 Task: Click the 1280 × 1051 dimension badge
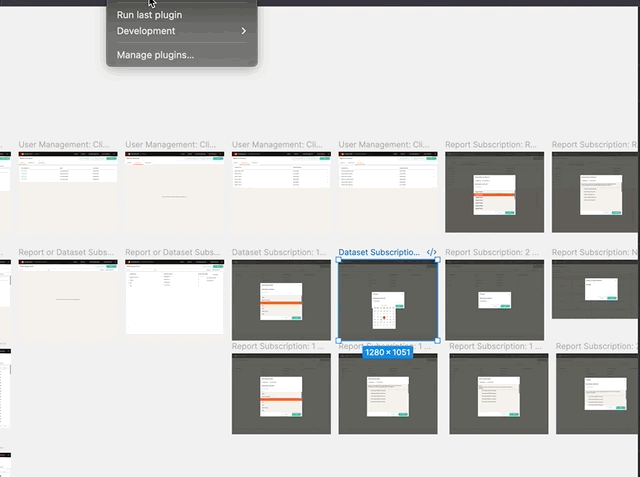[387, 352]
